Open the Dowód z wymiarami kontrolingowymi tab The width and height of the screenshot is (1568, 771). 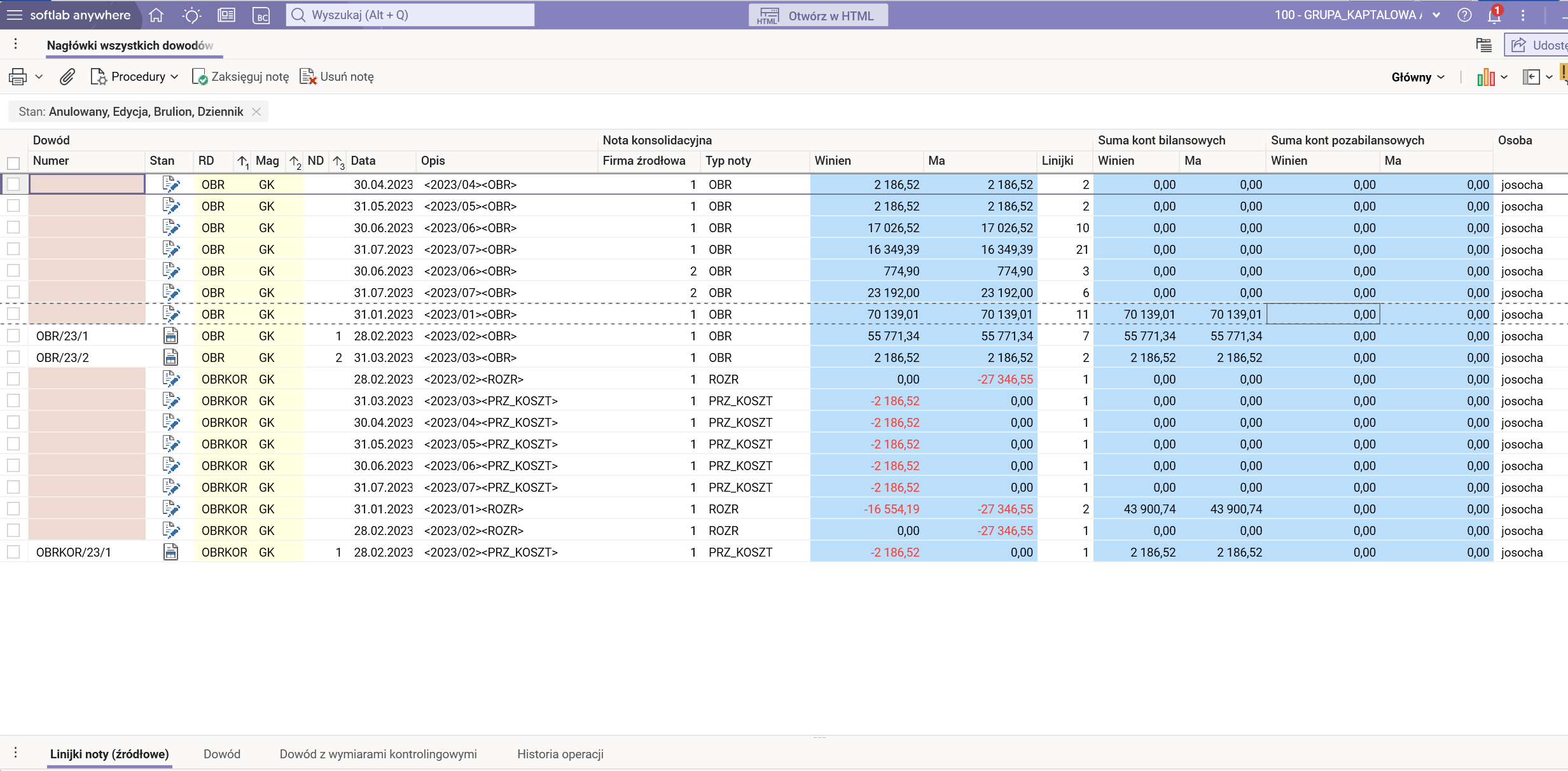378,754
